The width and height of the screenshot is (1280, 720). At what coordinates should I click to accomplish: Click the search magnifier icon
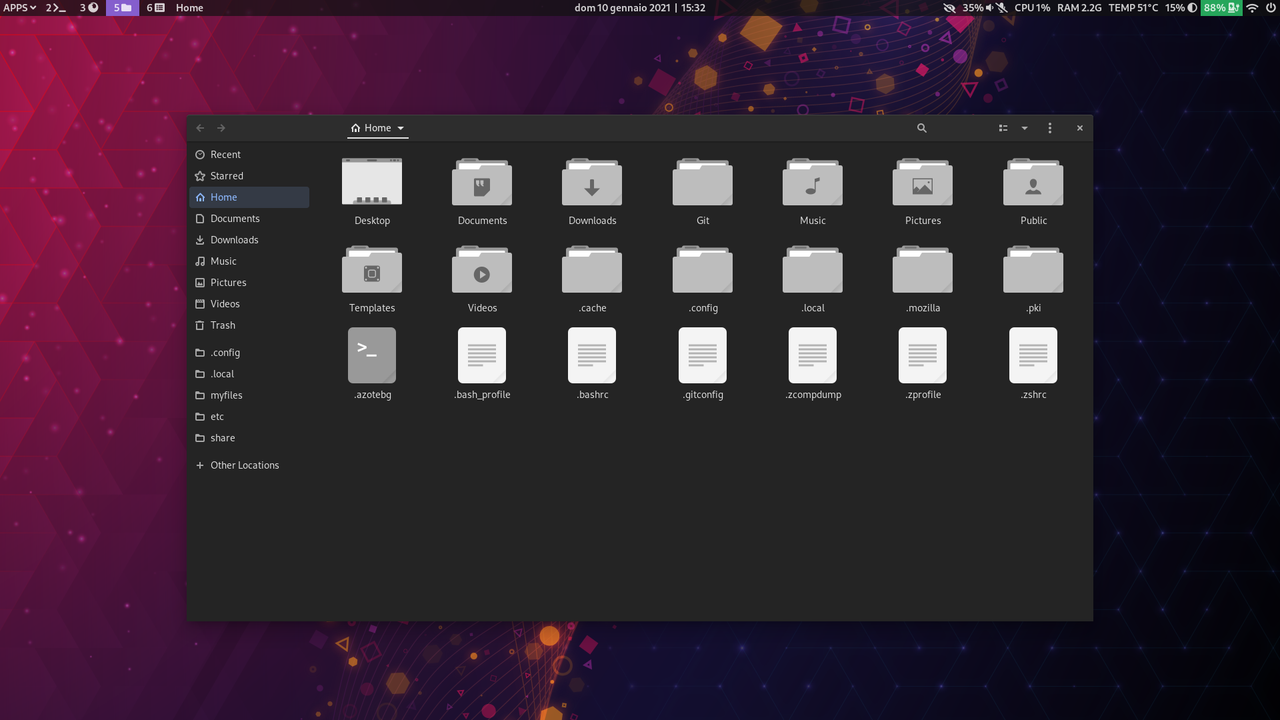click(x=922, y=128)
